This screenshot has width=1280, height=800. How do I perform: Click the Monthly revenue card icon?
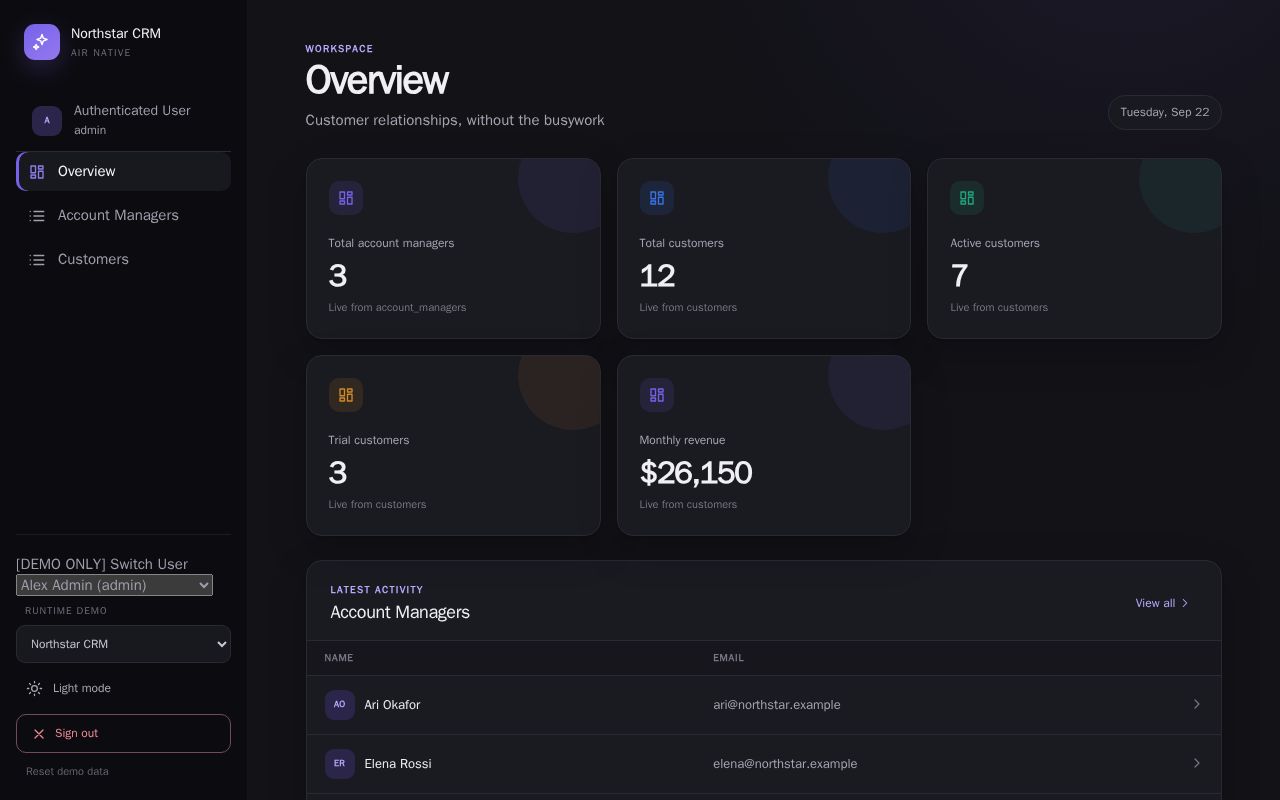coord(657,395)
